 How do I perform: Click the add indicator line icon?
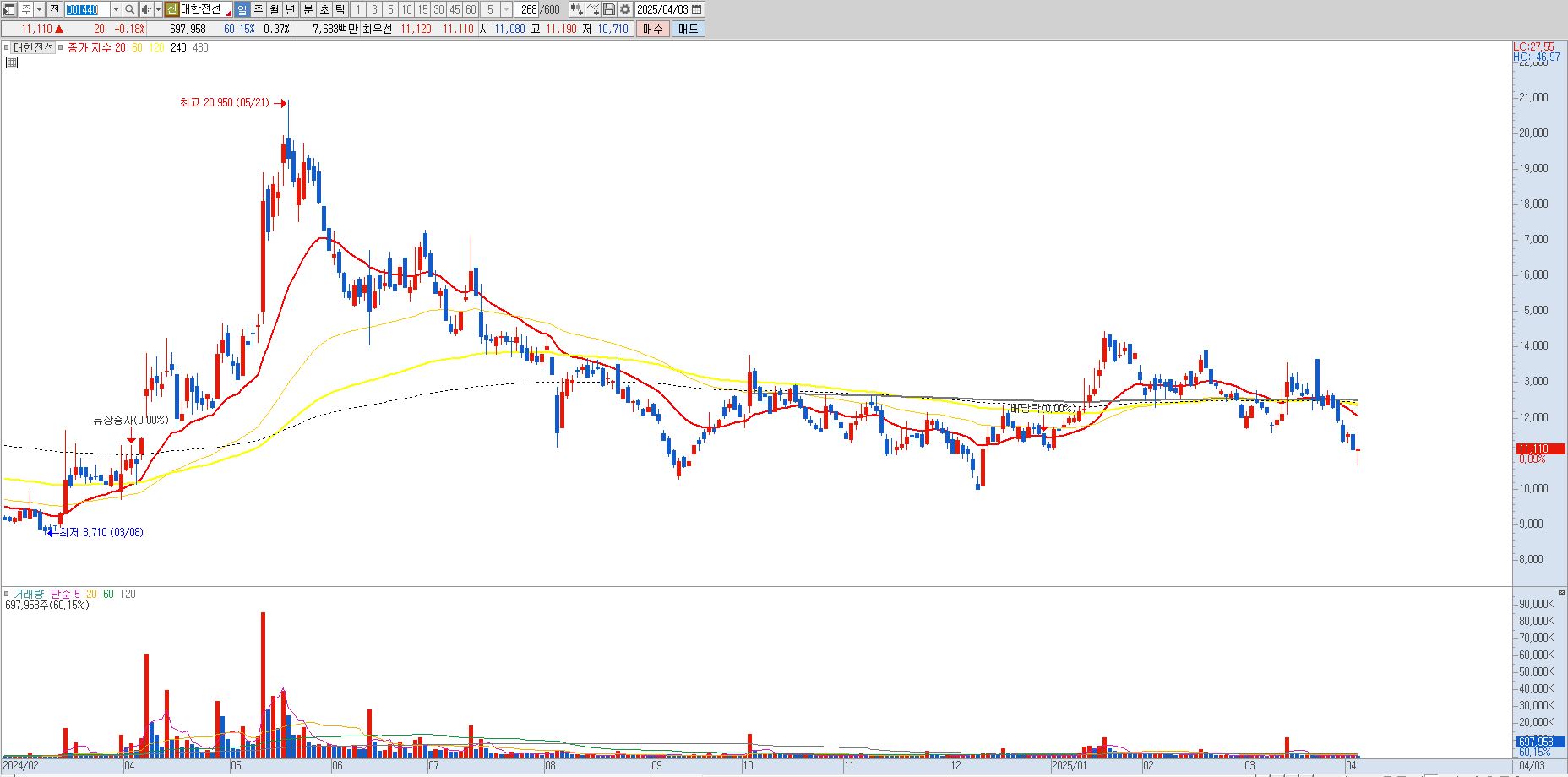point(593,9)
